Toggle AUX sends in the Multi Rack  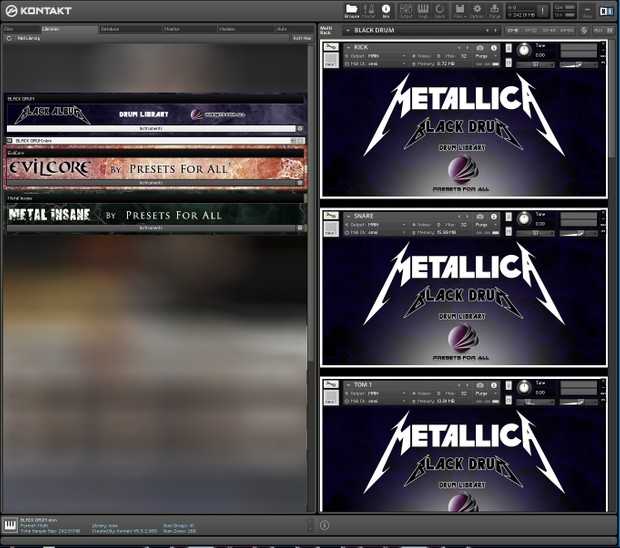(x=598, y=30)
